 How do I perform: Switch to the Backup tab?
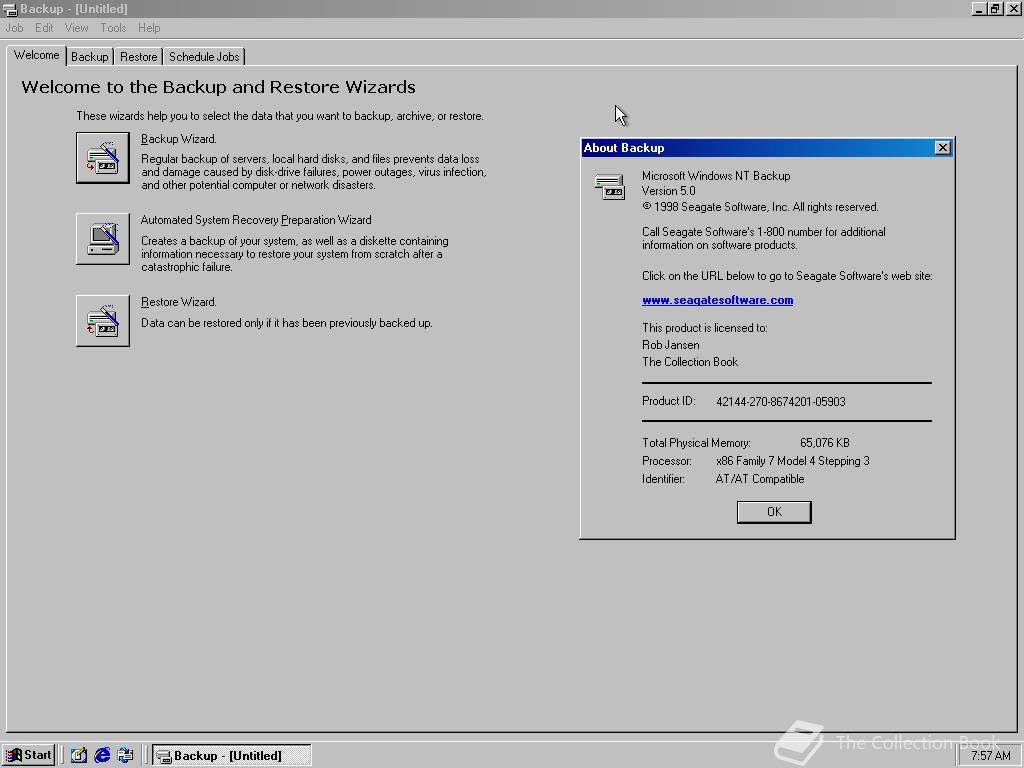(x=89, y=57)
